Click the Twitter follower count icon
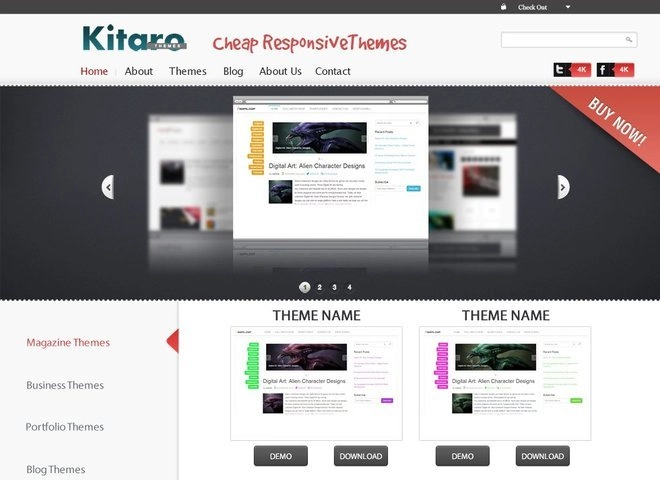Screen dimensions: 660x480 point(572,70)
